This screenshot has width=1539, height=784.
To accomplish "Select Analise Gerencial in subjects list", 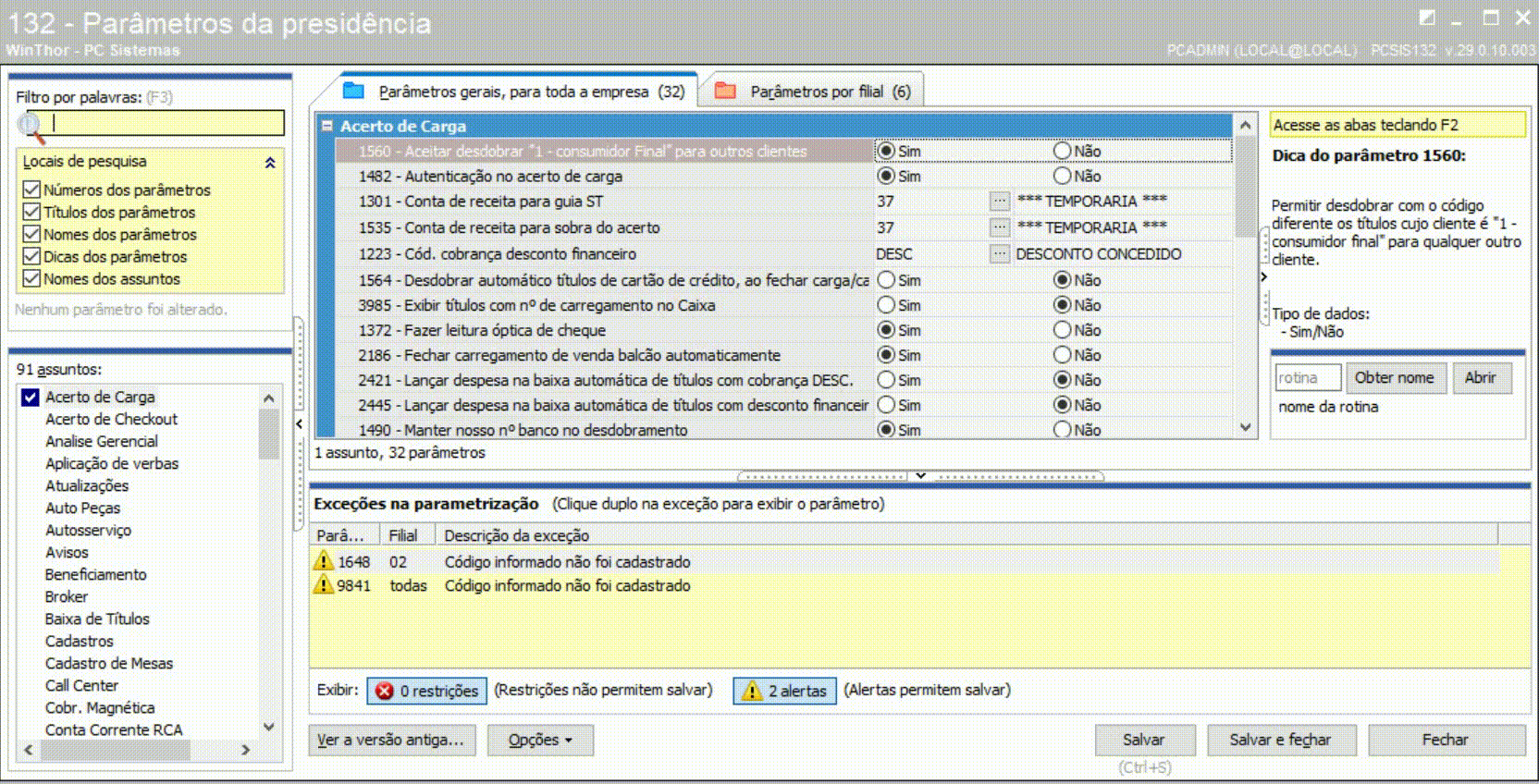I will click(x=102, y=441).
